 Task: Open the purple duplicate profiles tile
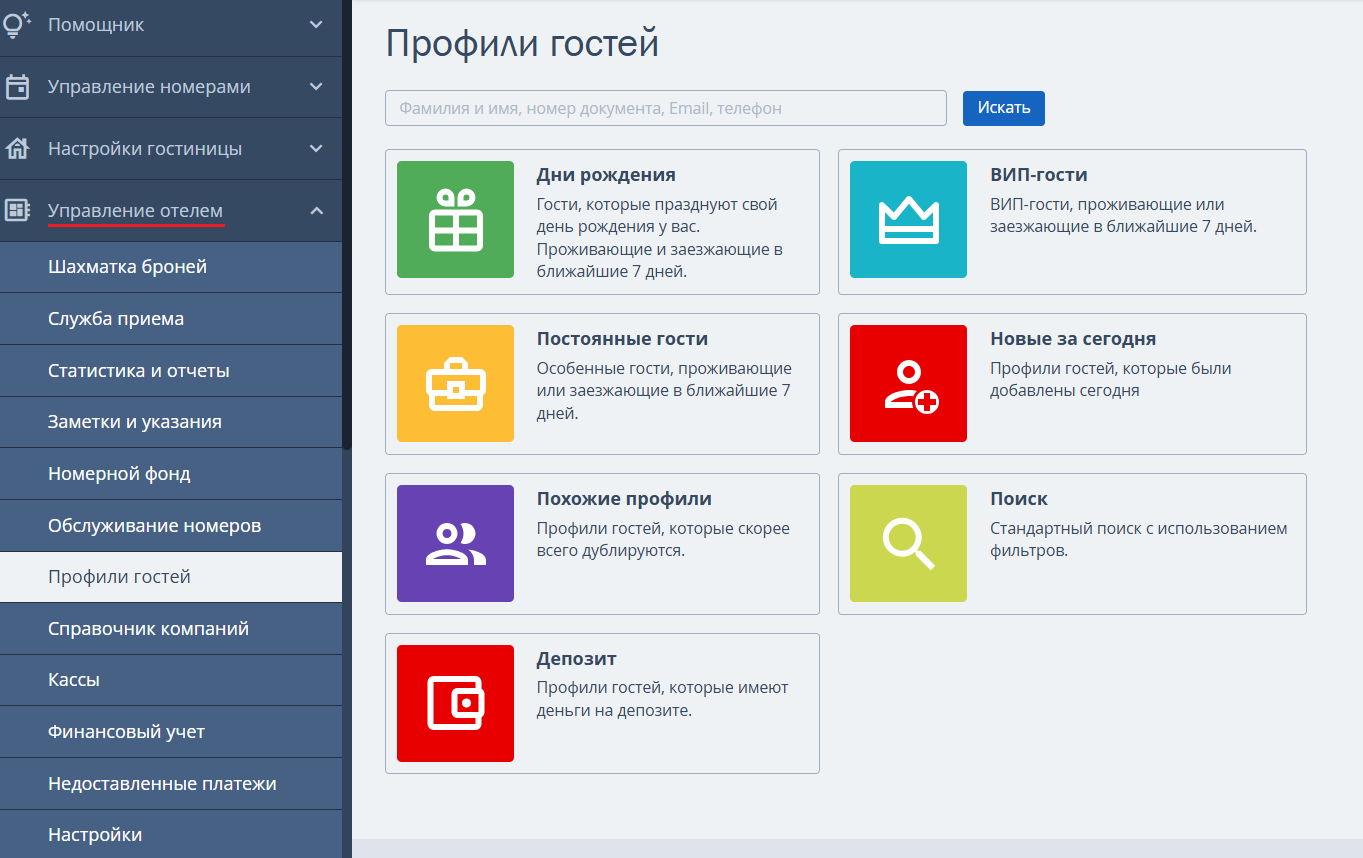(x=455, y=543)
